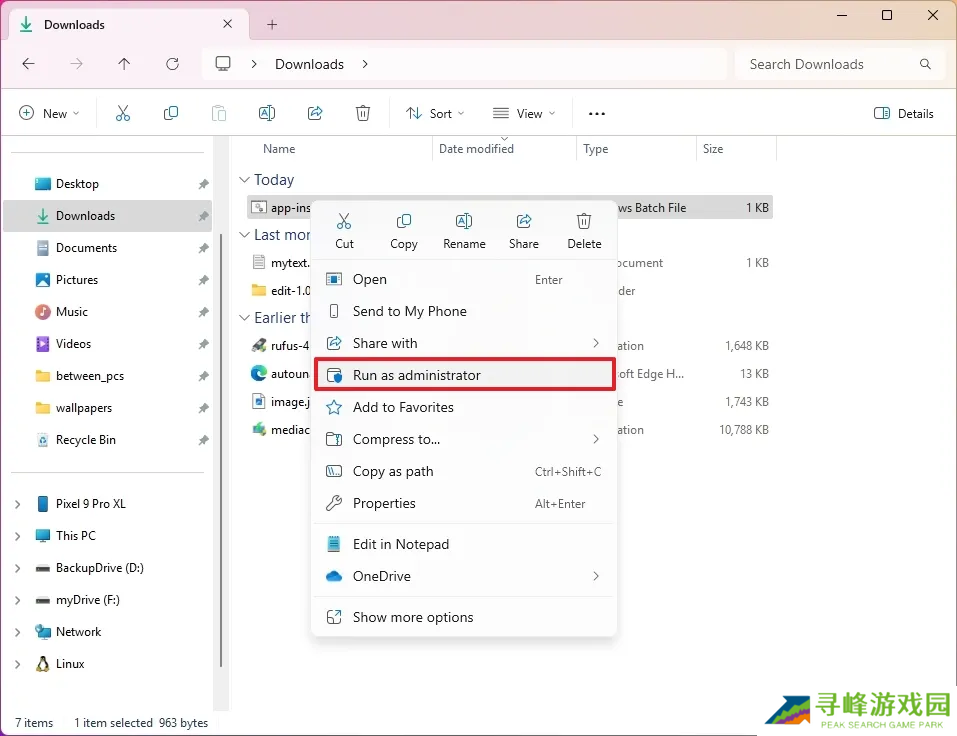Select Run as administrator menu entry
This screenshot has height=736, width=957.
pos(464,375)
